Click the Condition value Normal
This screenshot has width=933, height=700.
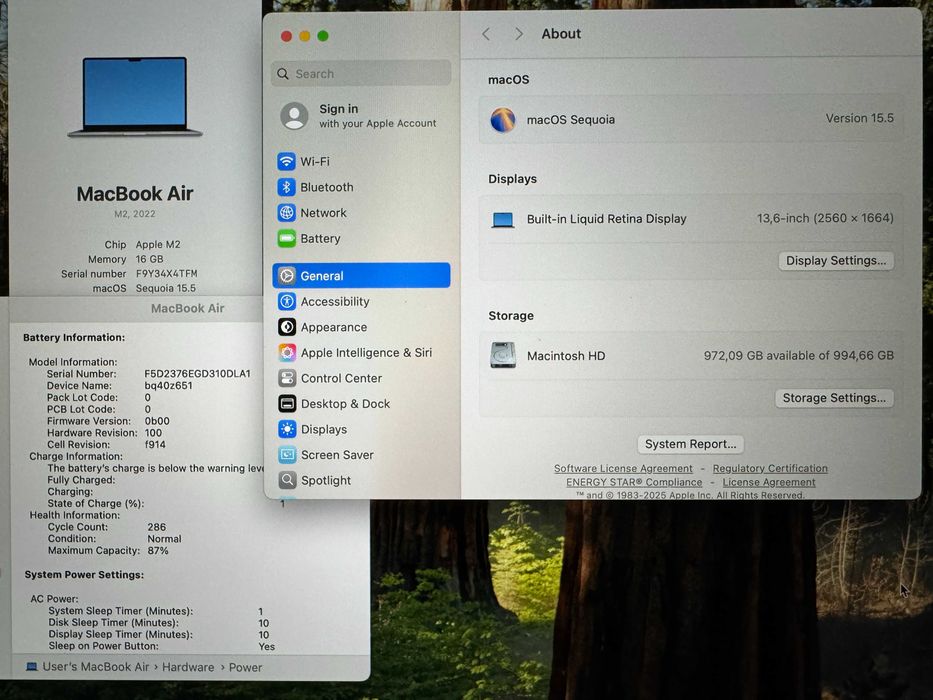(x=164, y=539)
